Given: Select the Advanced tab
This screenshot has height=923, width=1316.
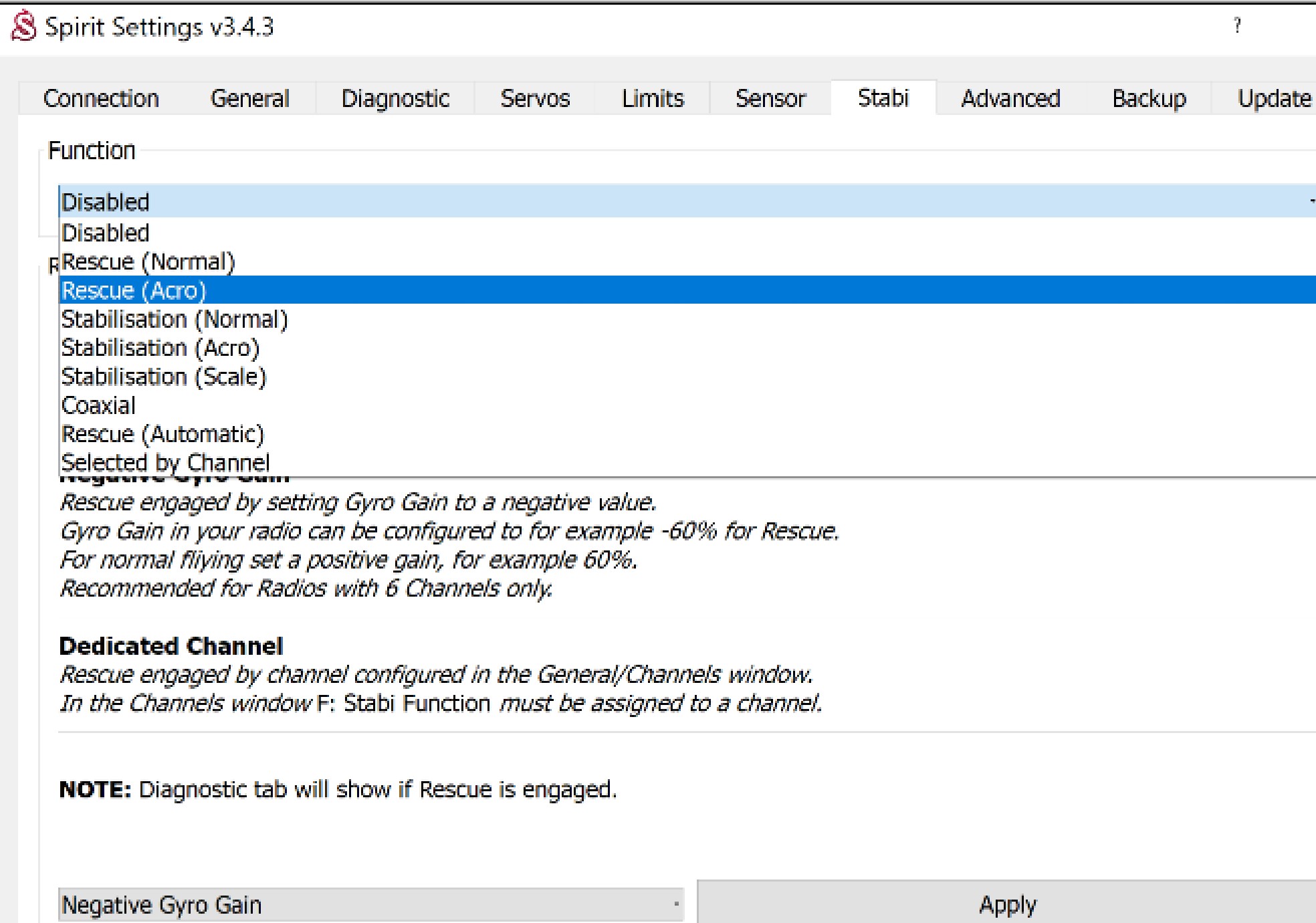Looking at the screenshot, I should 1010,99.
